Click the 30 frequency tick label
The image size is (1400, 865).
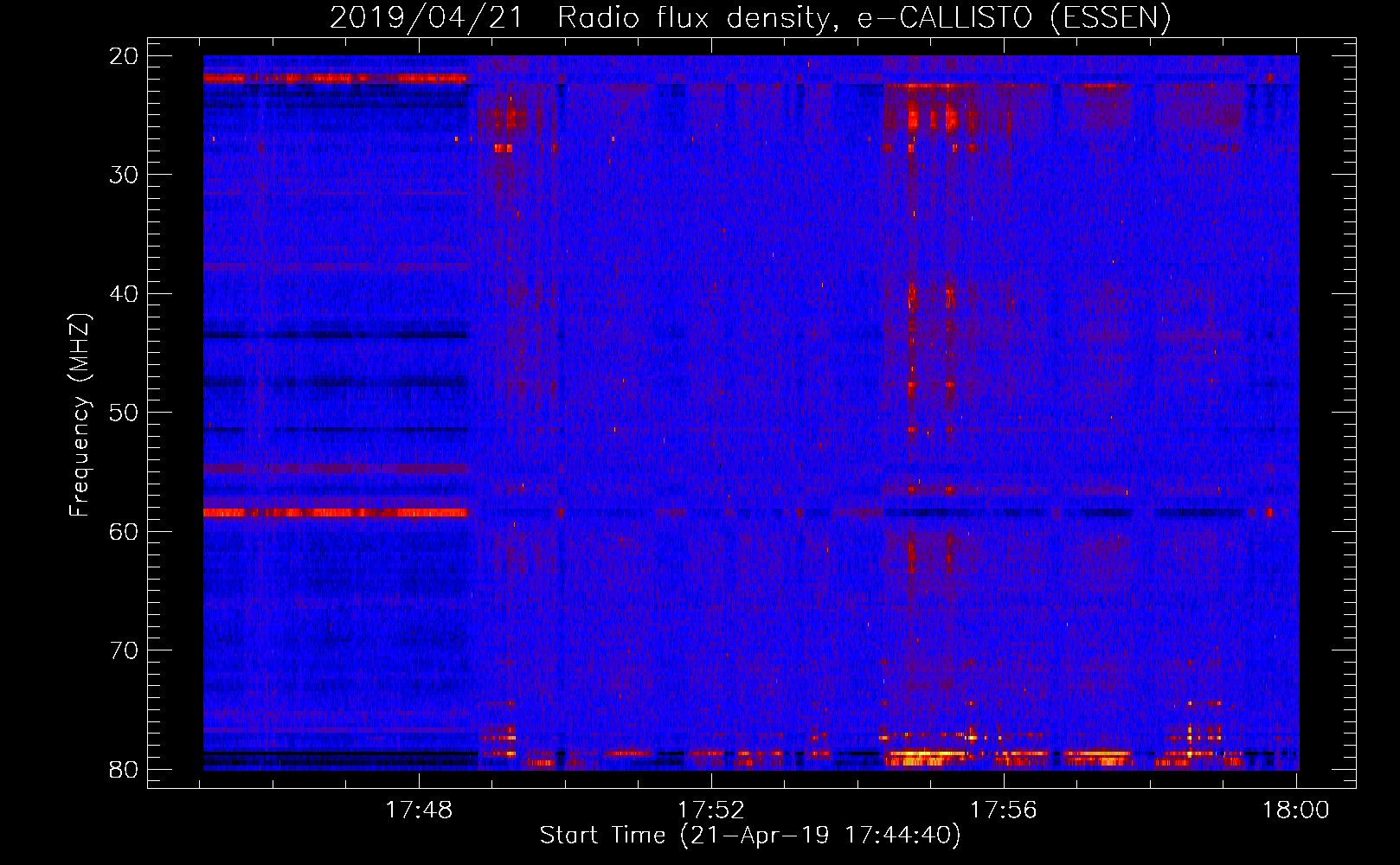124,175
